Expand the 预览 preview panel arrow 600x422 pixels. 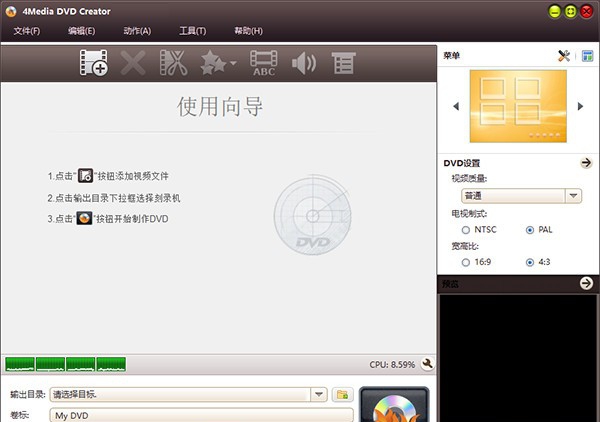pyautogui.click(x=586, y=284)
